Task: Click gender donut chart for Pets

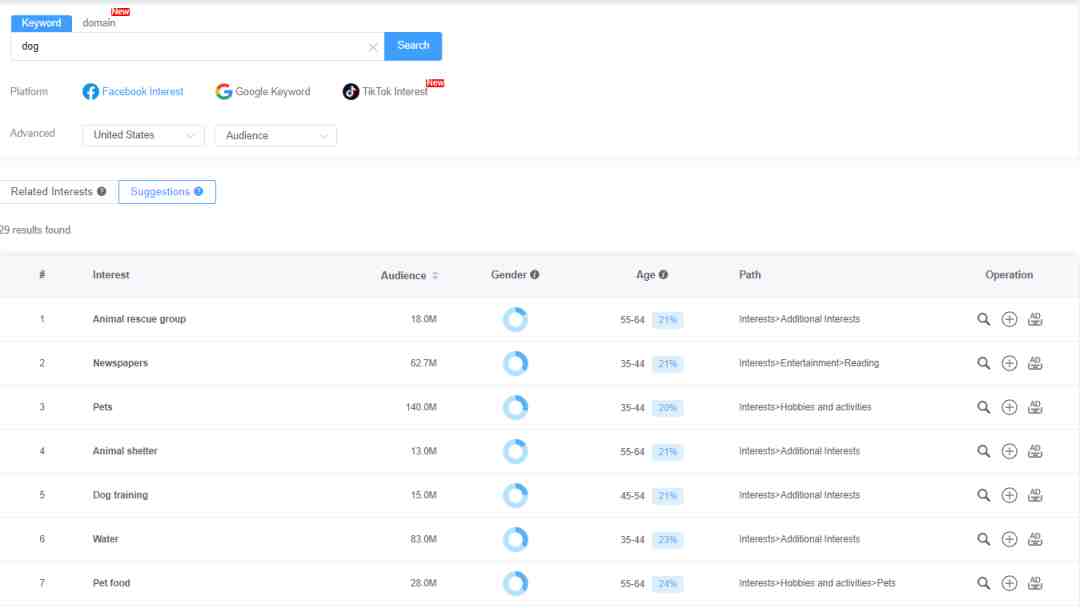Action: click(515, 408)
